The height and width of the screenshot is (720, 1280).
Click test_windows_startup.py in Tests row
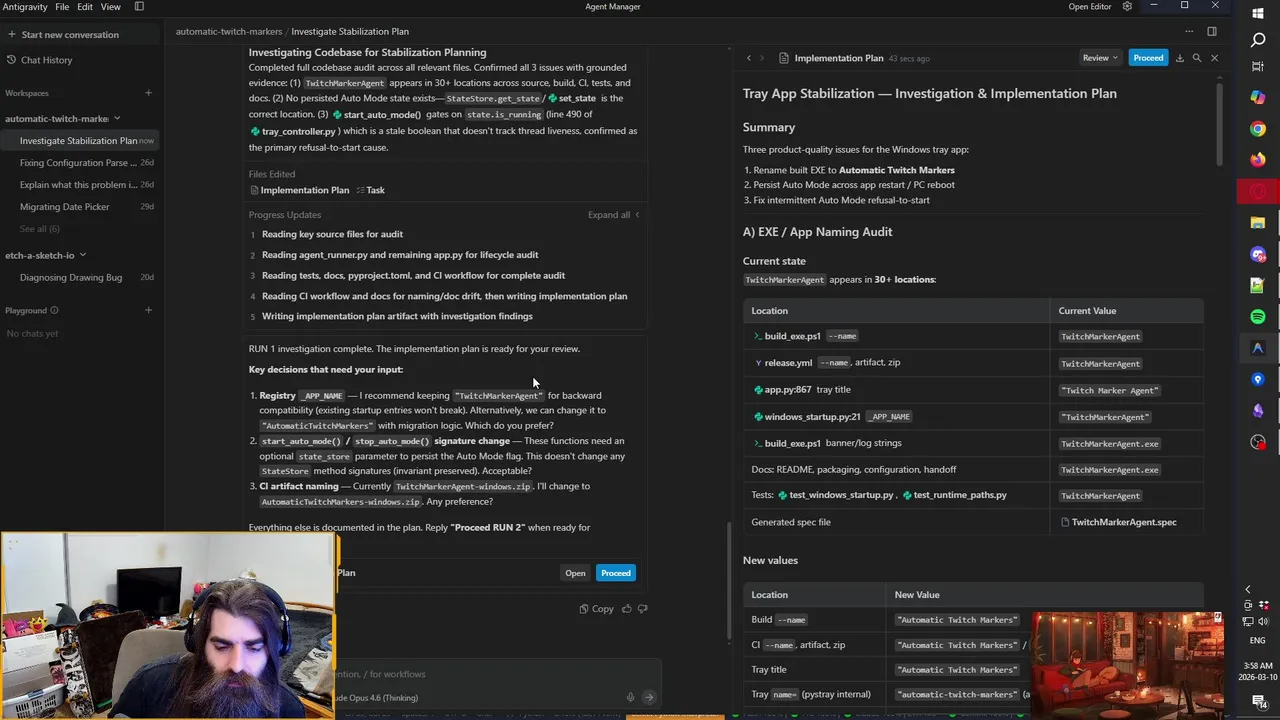point(836,495)
